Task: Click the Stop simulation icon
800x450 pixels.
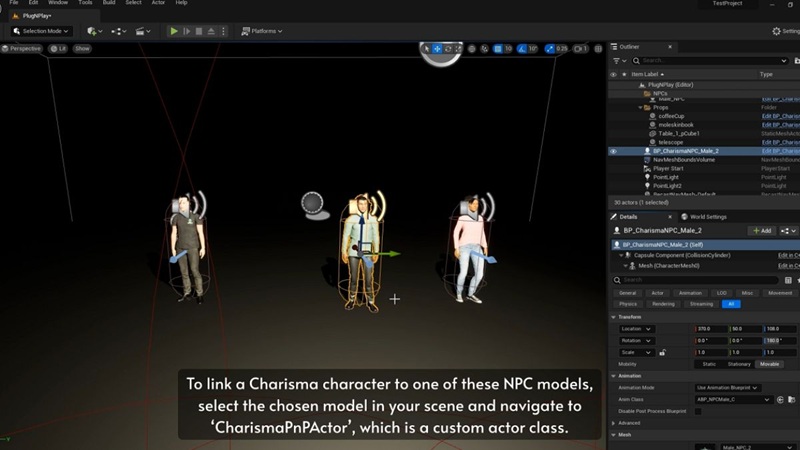Action: 201,31
